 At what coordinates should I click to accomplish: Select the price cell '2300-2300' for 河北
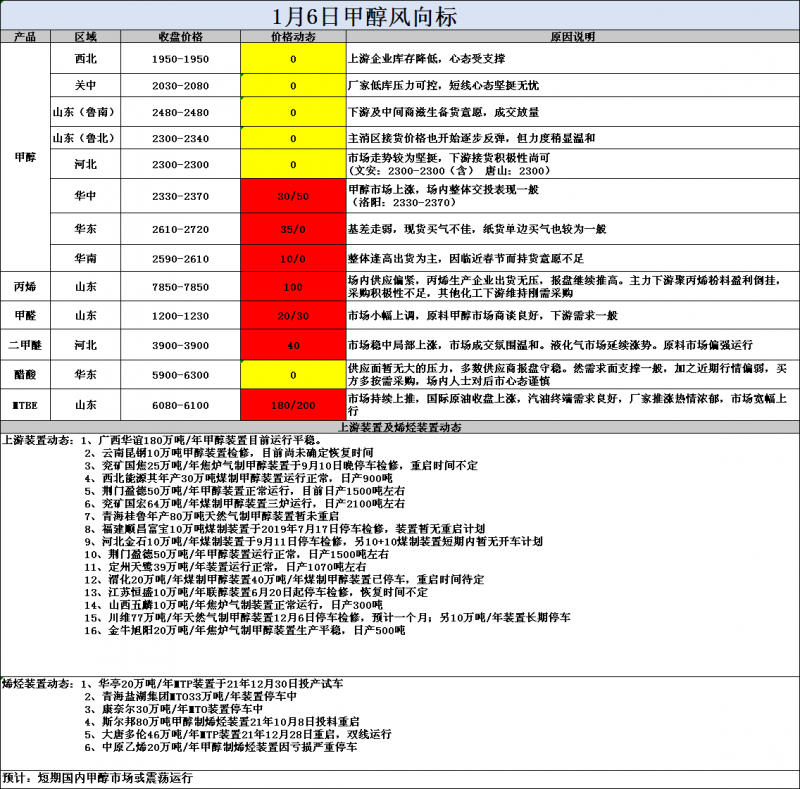point(180,164)
